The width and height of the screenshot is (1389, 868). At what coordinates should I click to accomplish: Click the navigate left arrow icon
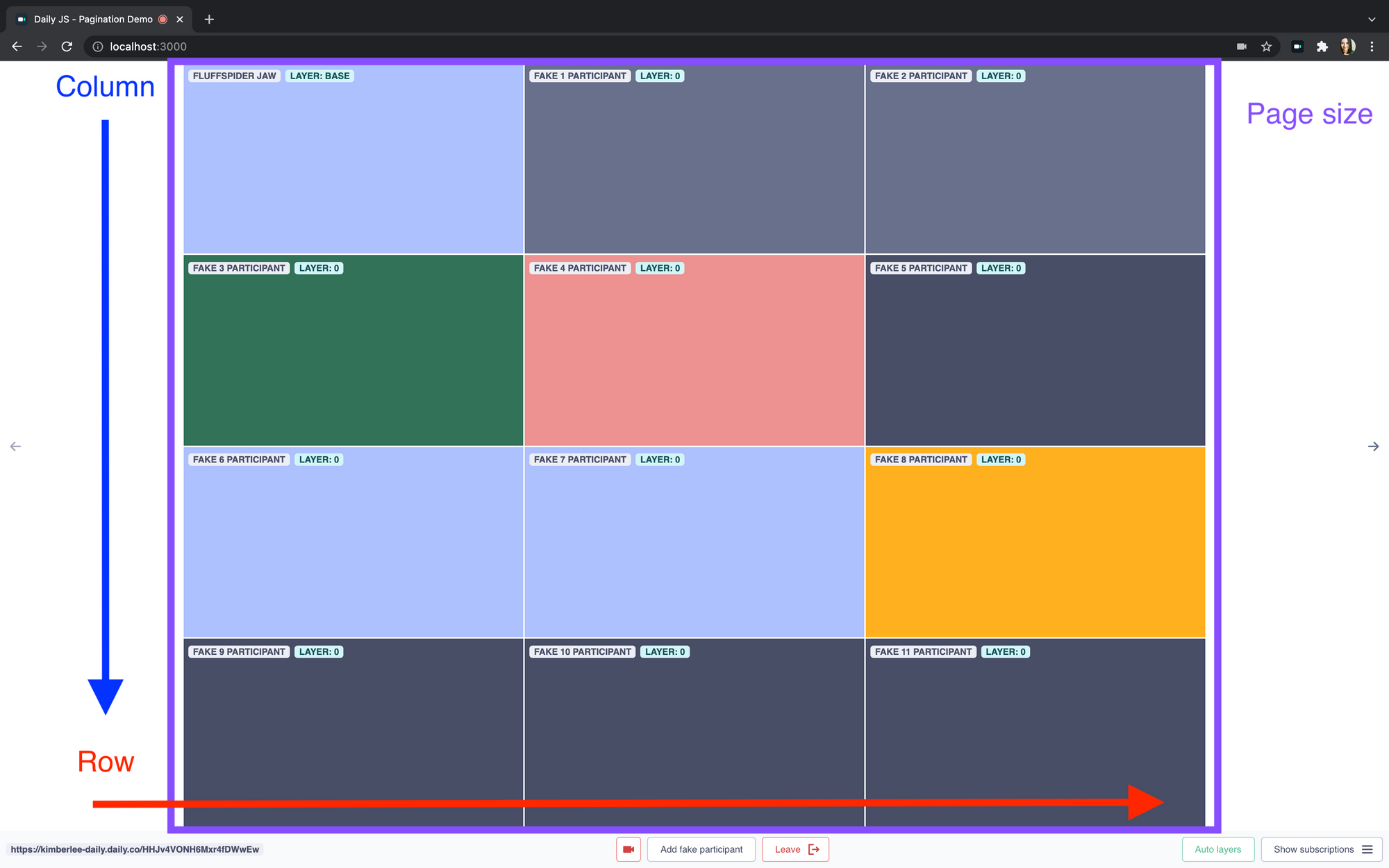(15, 446)
